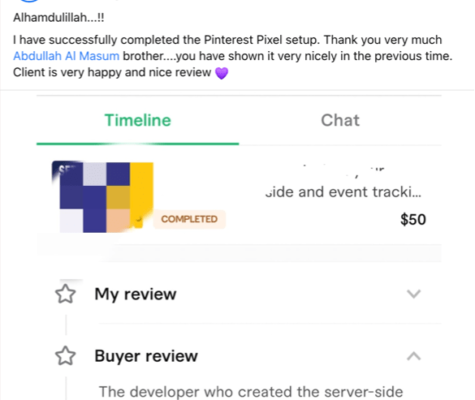This screenshot has width=475, height=400.
Task: Click the COMPLETED status badge
Action: tap(189, 219)
